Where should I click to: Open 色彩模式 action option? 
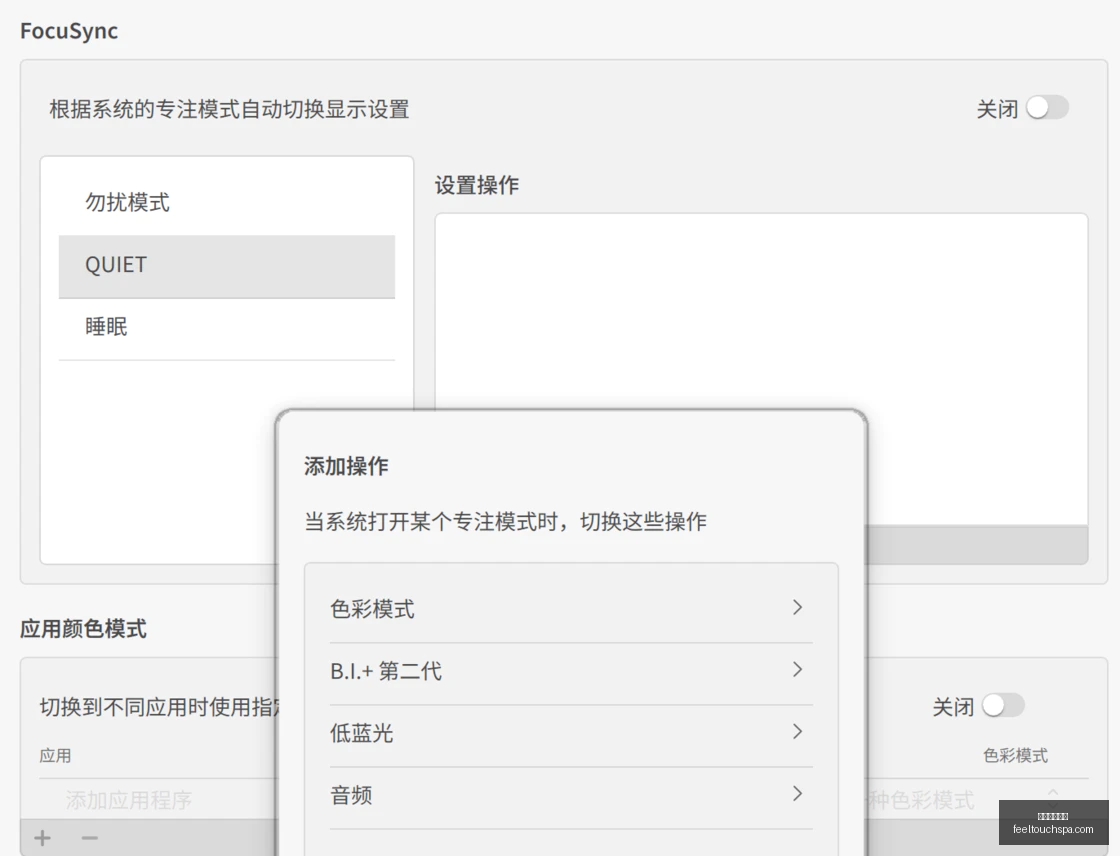click(x=571, y=609)
